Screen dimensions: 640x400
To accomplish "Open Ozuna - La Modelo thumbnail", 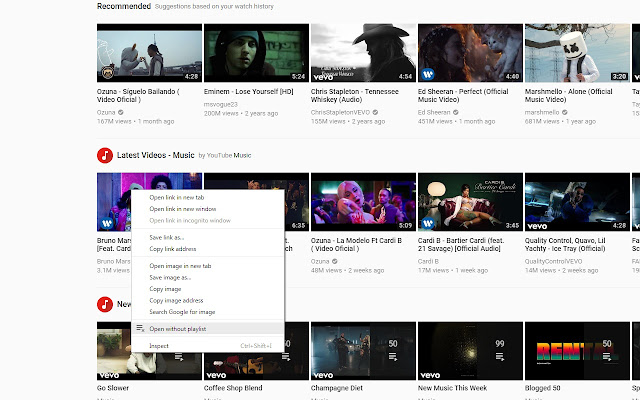I will coord(363,202).
